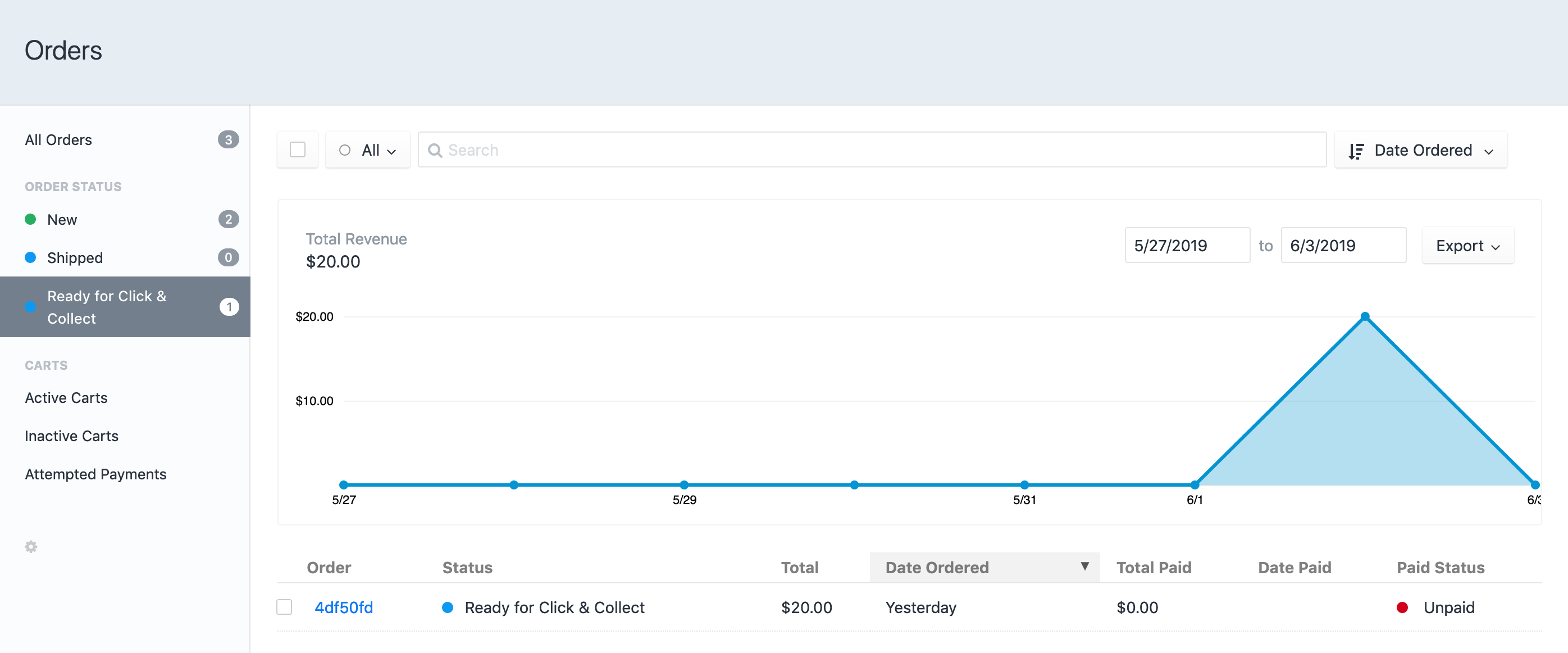Click the search magnifier icon
The width and height of the screenshot is (1568, 653).
(x=435, y=151)
